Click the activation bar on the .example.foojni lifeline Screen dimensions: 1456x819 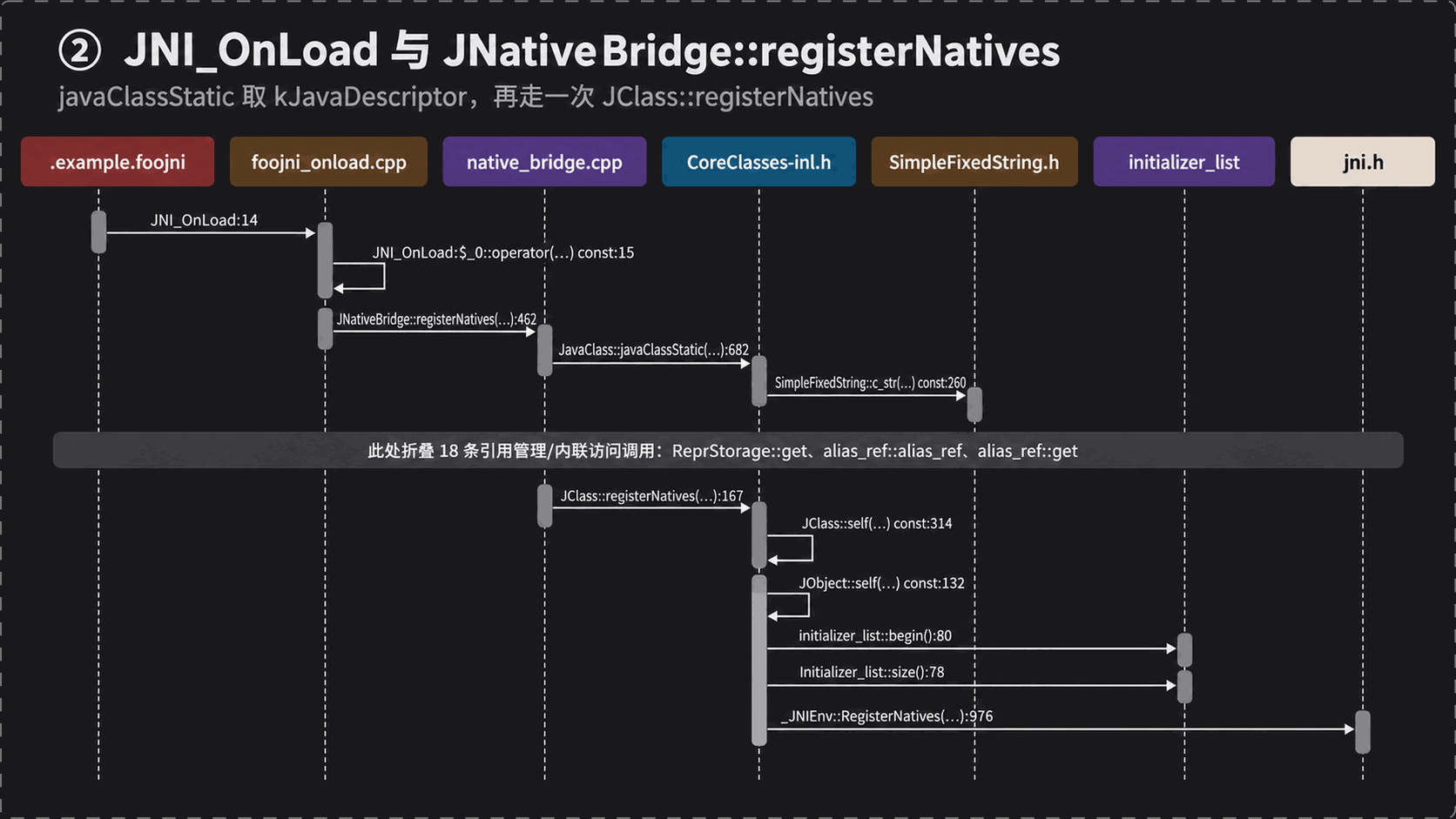[98, 232]
